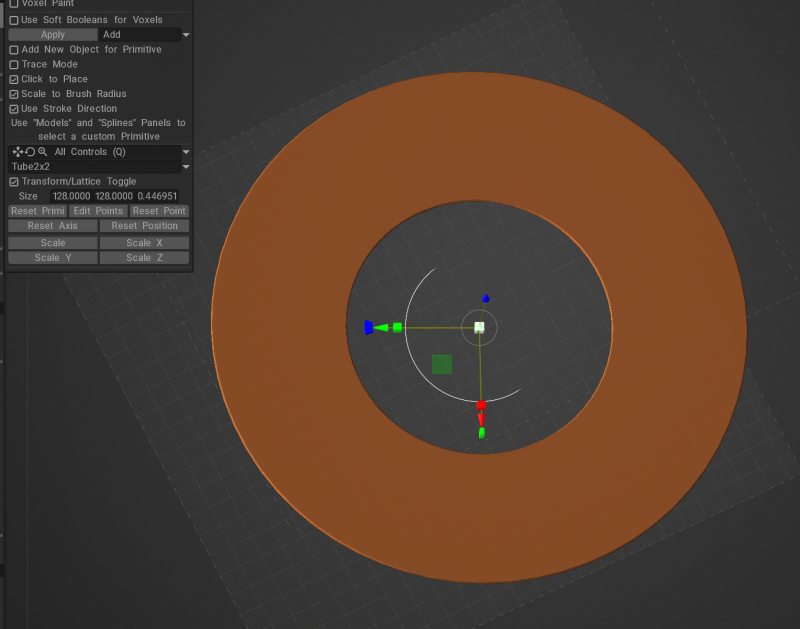800x629 pixels.
Task: Enable Use Soft Booleans for Voxels
Action: click(x=14, y=20)
